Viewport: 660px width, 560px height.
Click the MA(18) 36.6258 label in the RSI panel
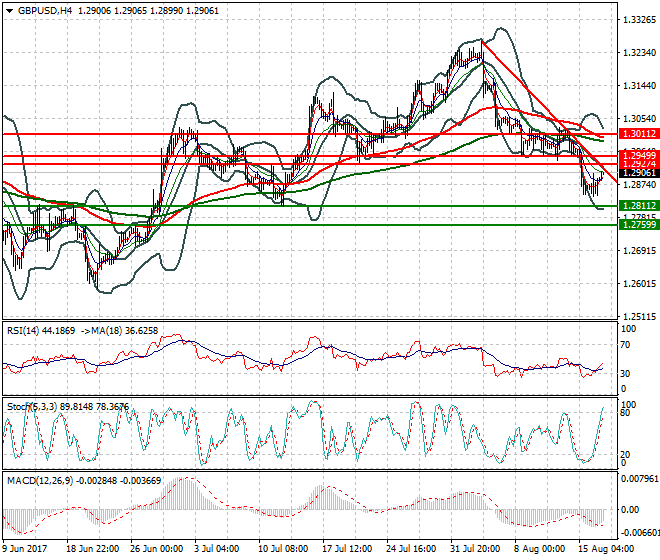pyautogui.click(x=125, y=331)
